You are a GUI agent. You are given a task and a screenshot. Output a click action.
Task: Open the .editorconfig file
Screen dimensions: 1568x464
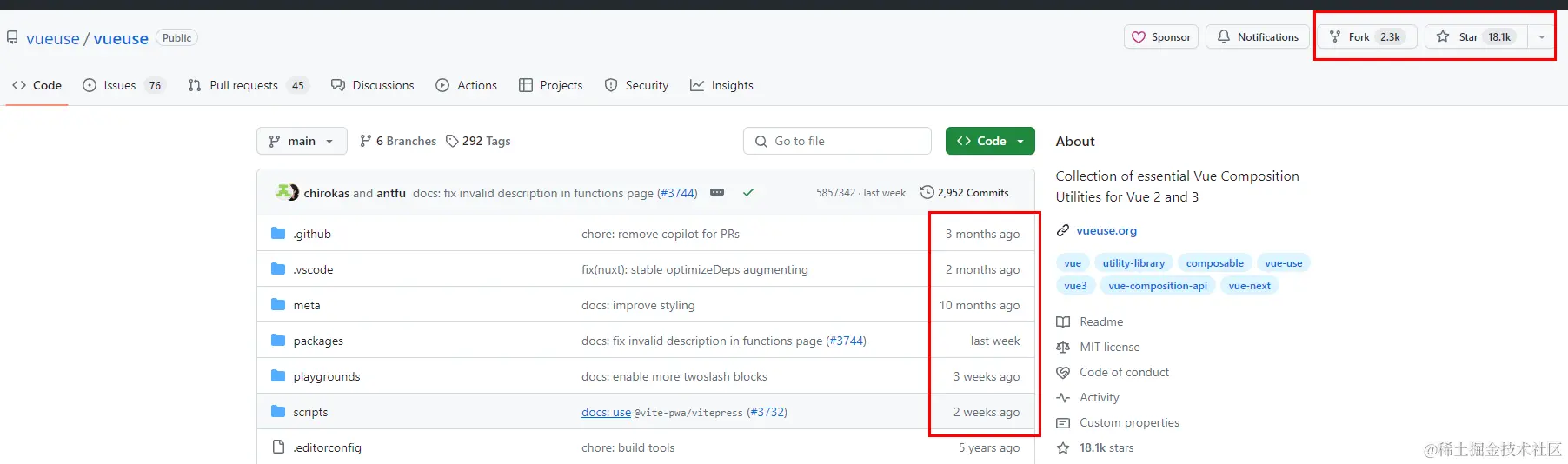tap(327, 447)
